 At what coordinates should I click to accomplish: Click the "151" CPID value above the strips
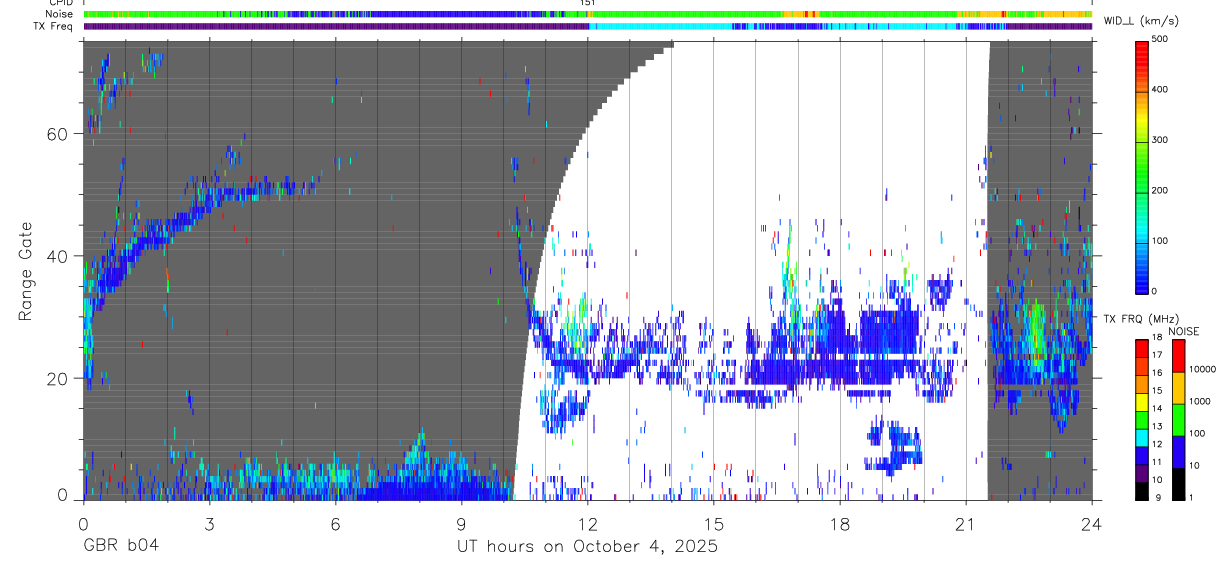(588, 4)
